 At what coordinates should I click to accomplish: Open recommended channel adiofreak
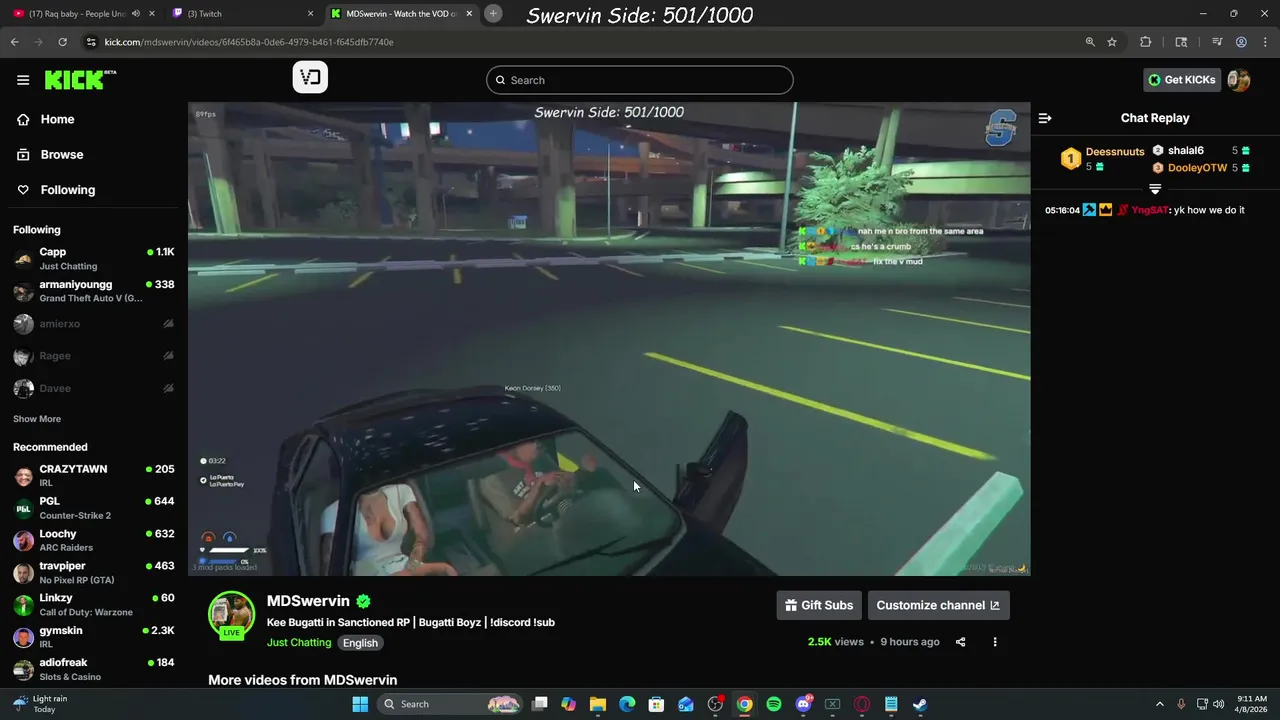(94, 669)
